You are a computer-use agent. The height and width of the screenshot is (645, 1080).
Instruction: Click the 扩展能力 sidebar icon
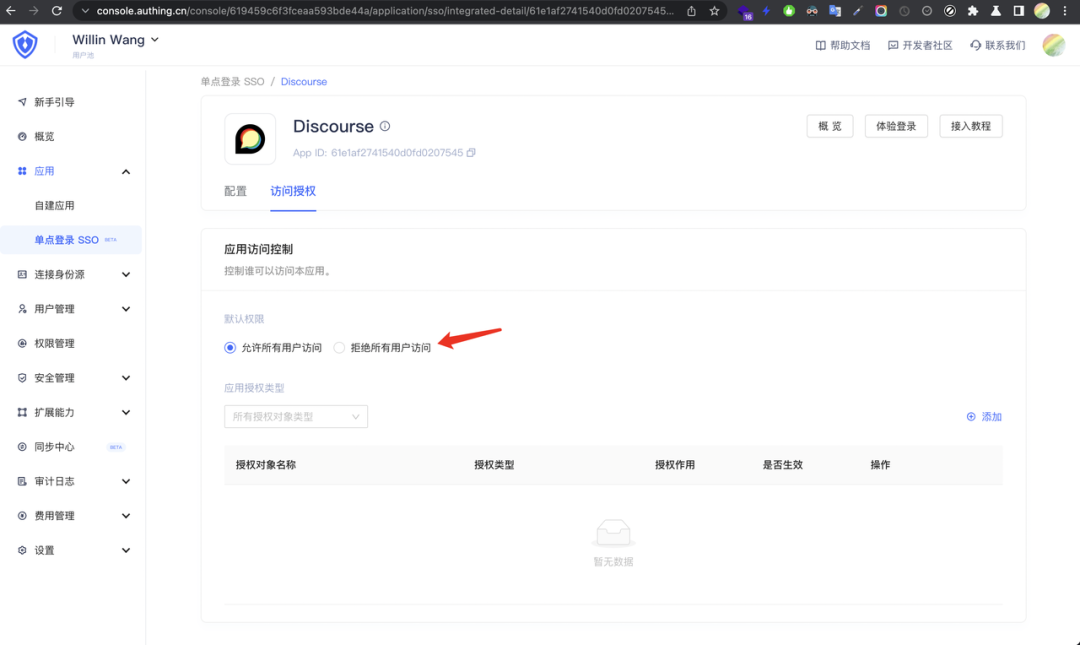[x=22, y=412]
